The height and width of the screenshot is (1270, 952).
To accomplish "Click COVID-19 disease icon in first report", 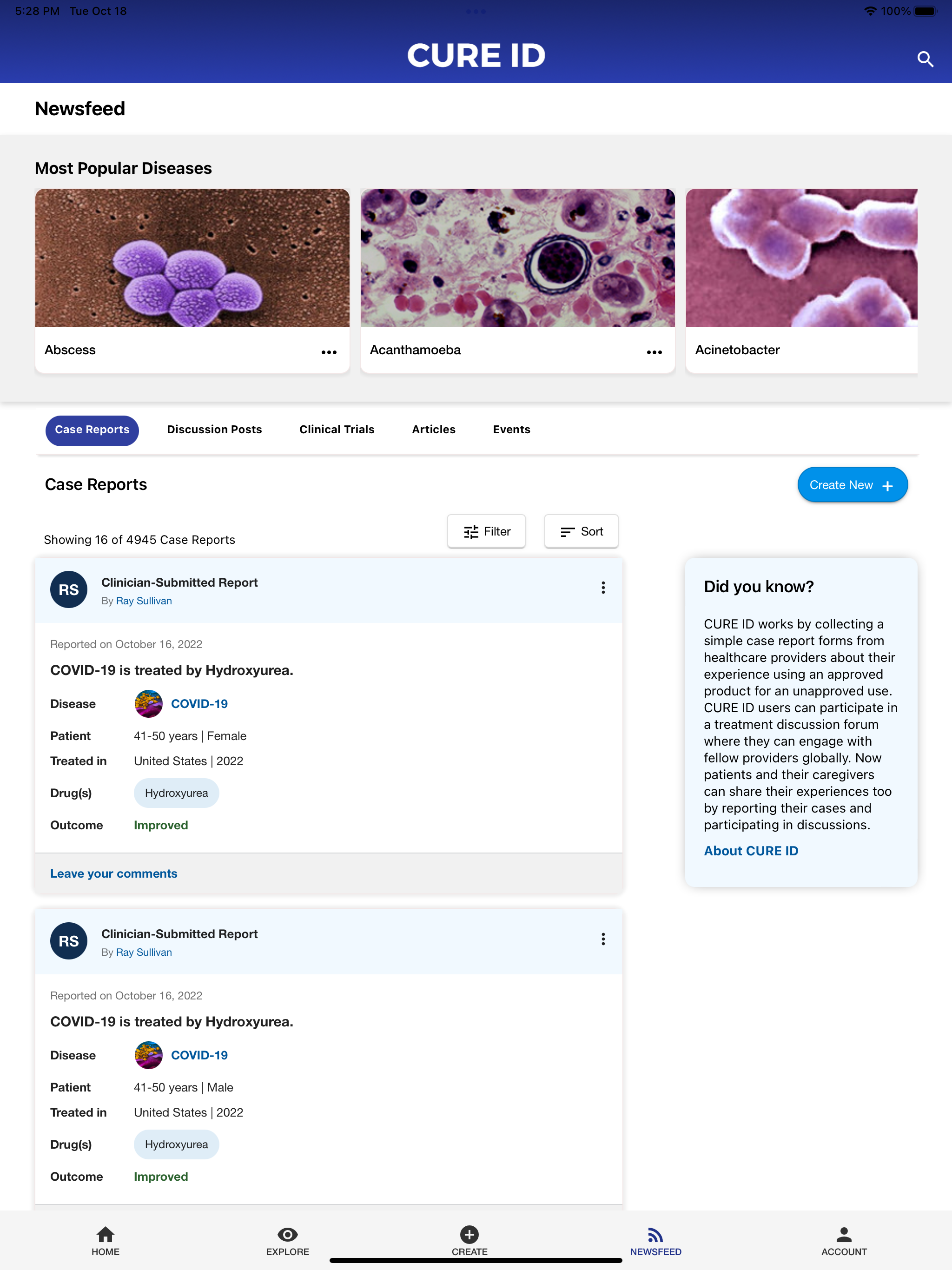I will tap(149, 703).
